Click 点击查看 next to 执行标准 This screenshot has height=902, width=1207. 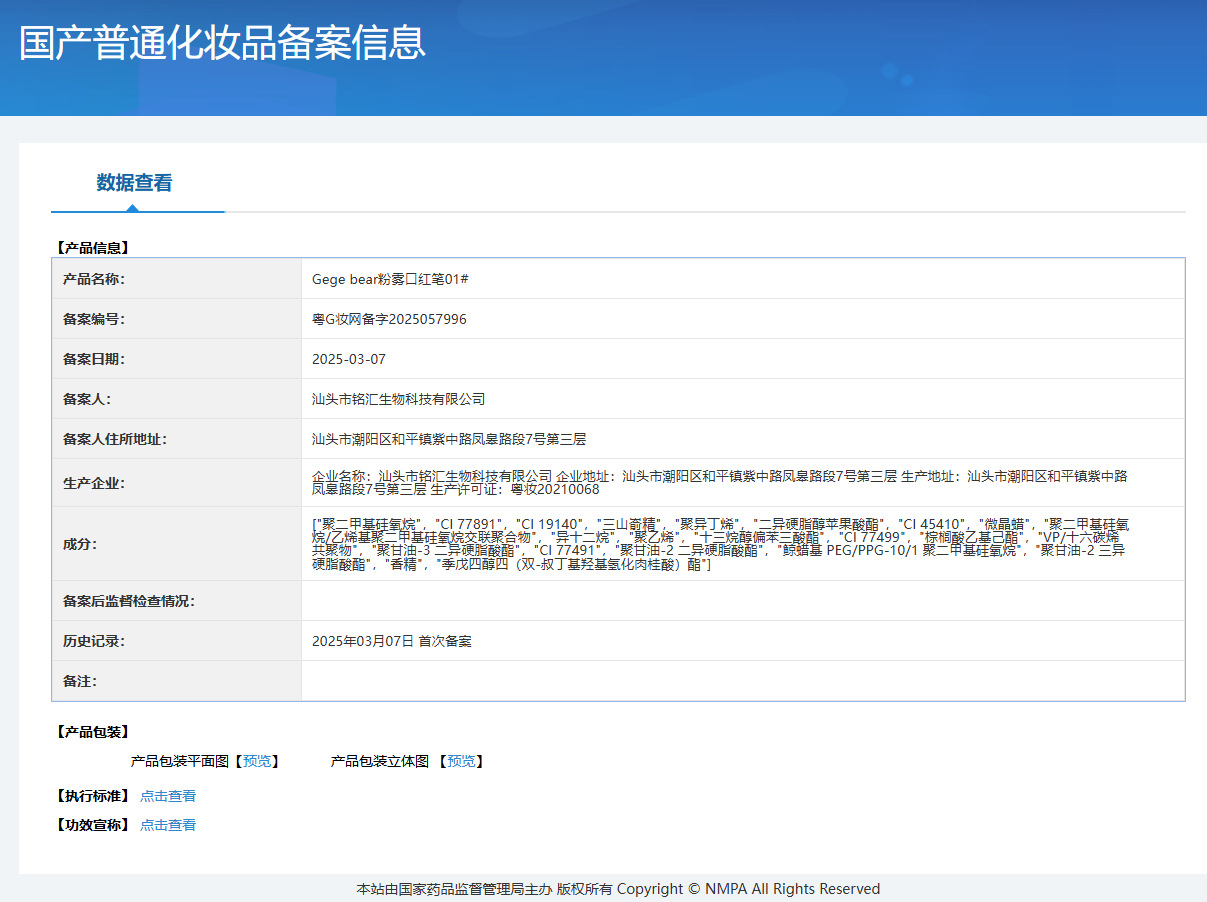coord(168,795)
